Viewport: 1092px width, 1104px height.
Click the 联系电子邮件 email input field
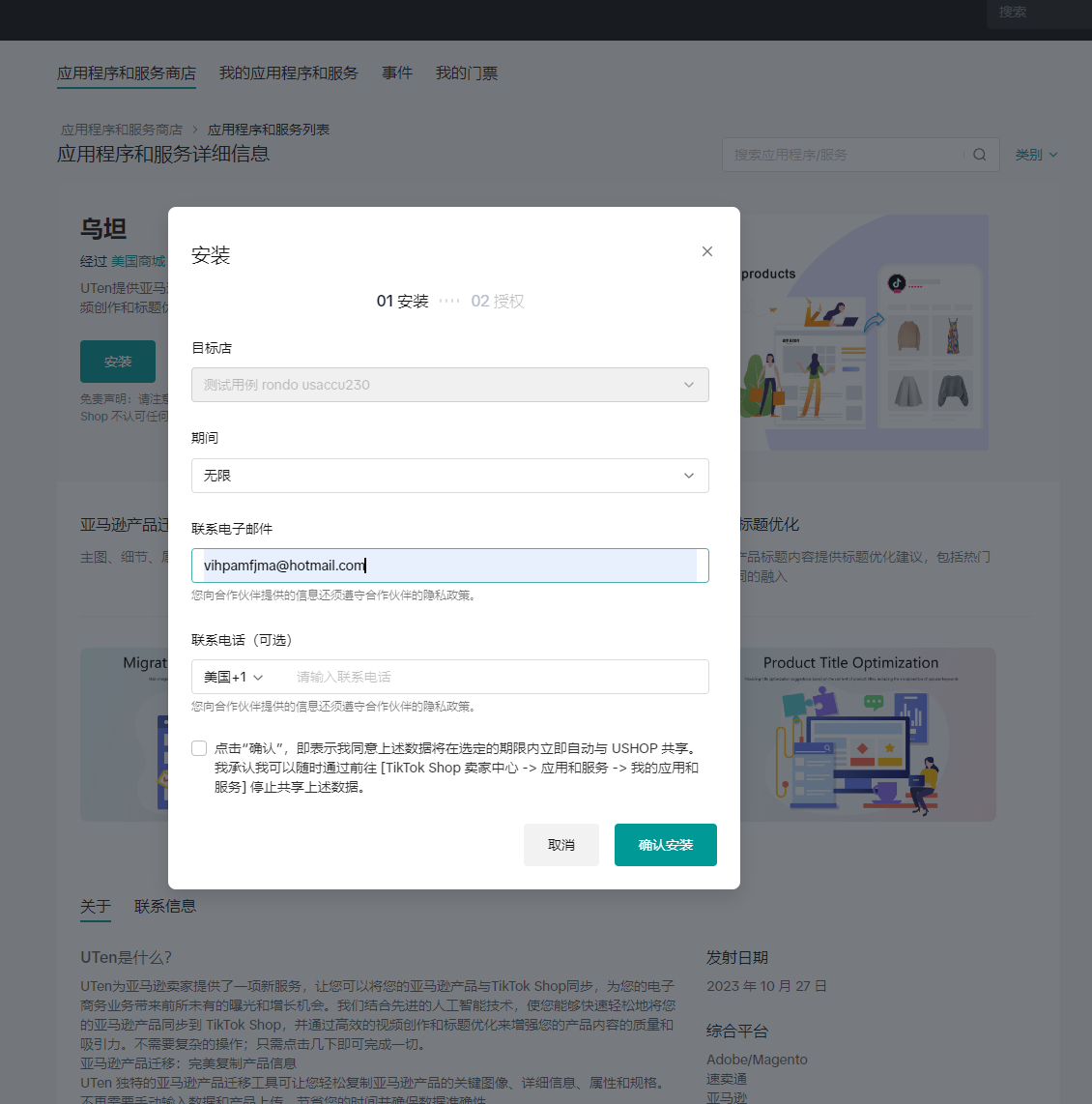pyautogui.click(x=449, y=566)
